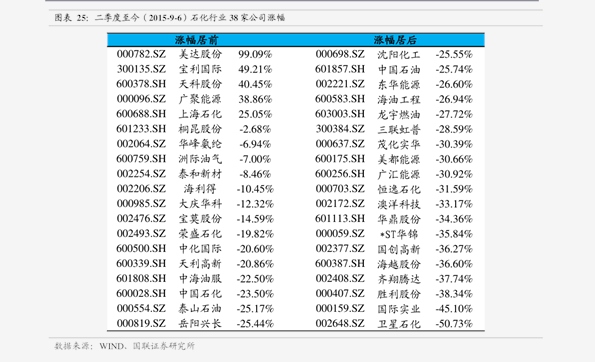
Task: Select stock code 002206.SZ
Action: click(x=141, y=189)
